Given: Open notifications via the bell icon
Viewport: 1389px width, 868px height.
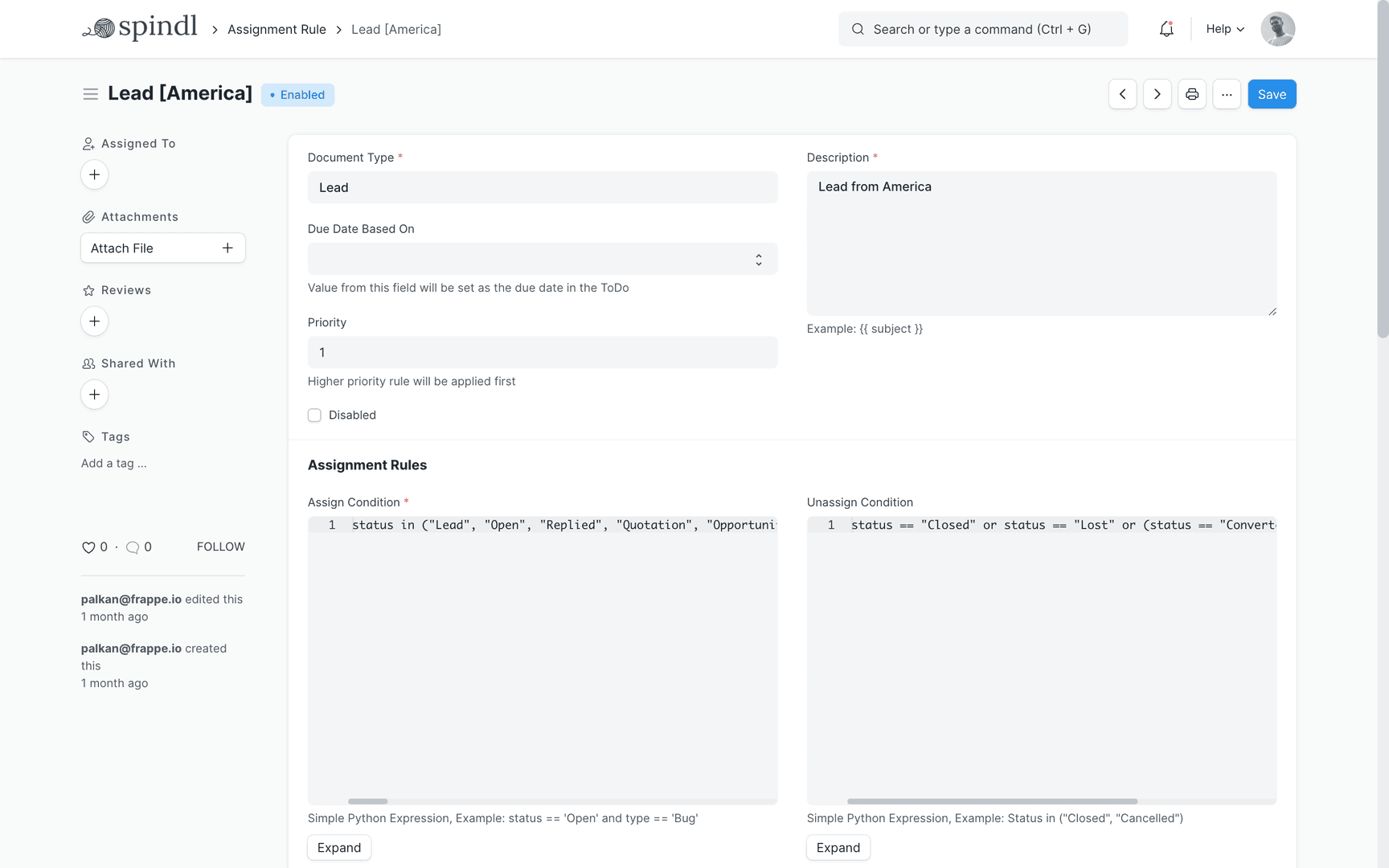Looking at the screenshot, I should 1166,29.
